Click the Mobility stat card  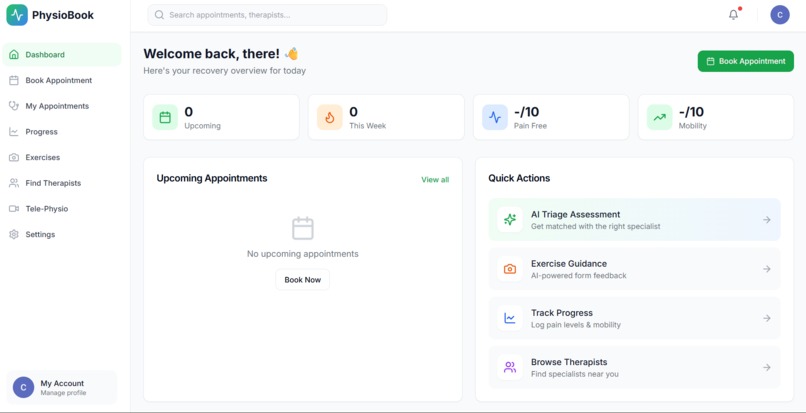[716, 117]
